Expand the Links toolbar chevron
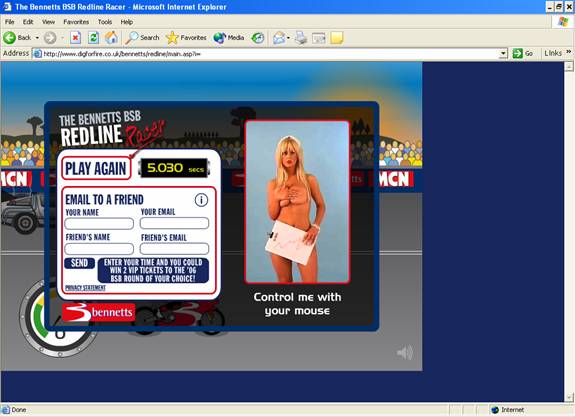Screen dimensions: 575x417 [568, 52]
